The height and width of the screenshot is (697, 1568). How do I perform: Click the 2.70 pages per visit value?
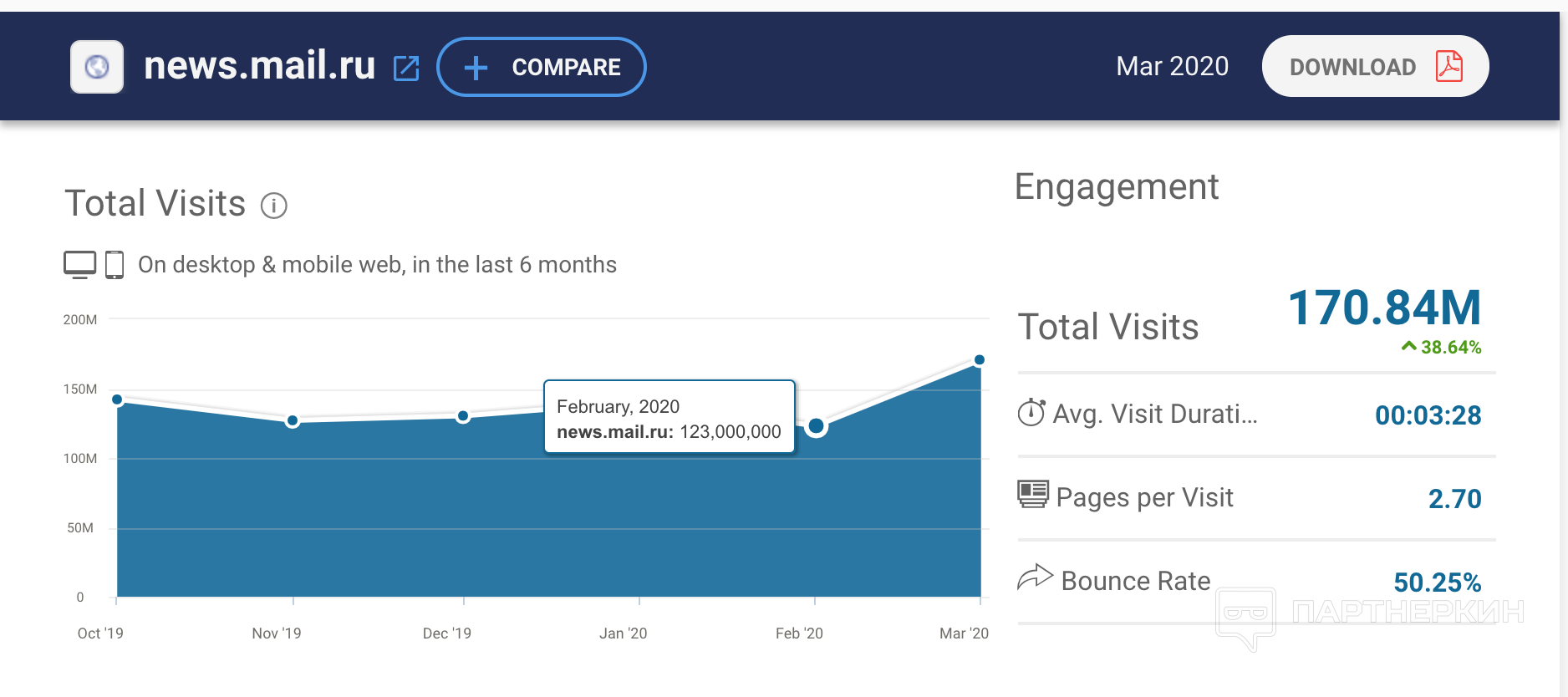tap(1455, 499)
